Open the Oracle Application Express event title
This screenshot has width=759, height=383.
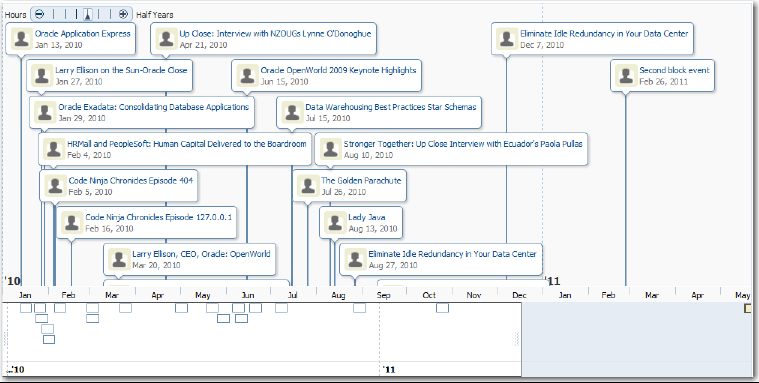coord(83,34)
